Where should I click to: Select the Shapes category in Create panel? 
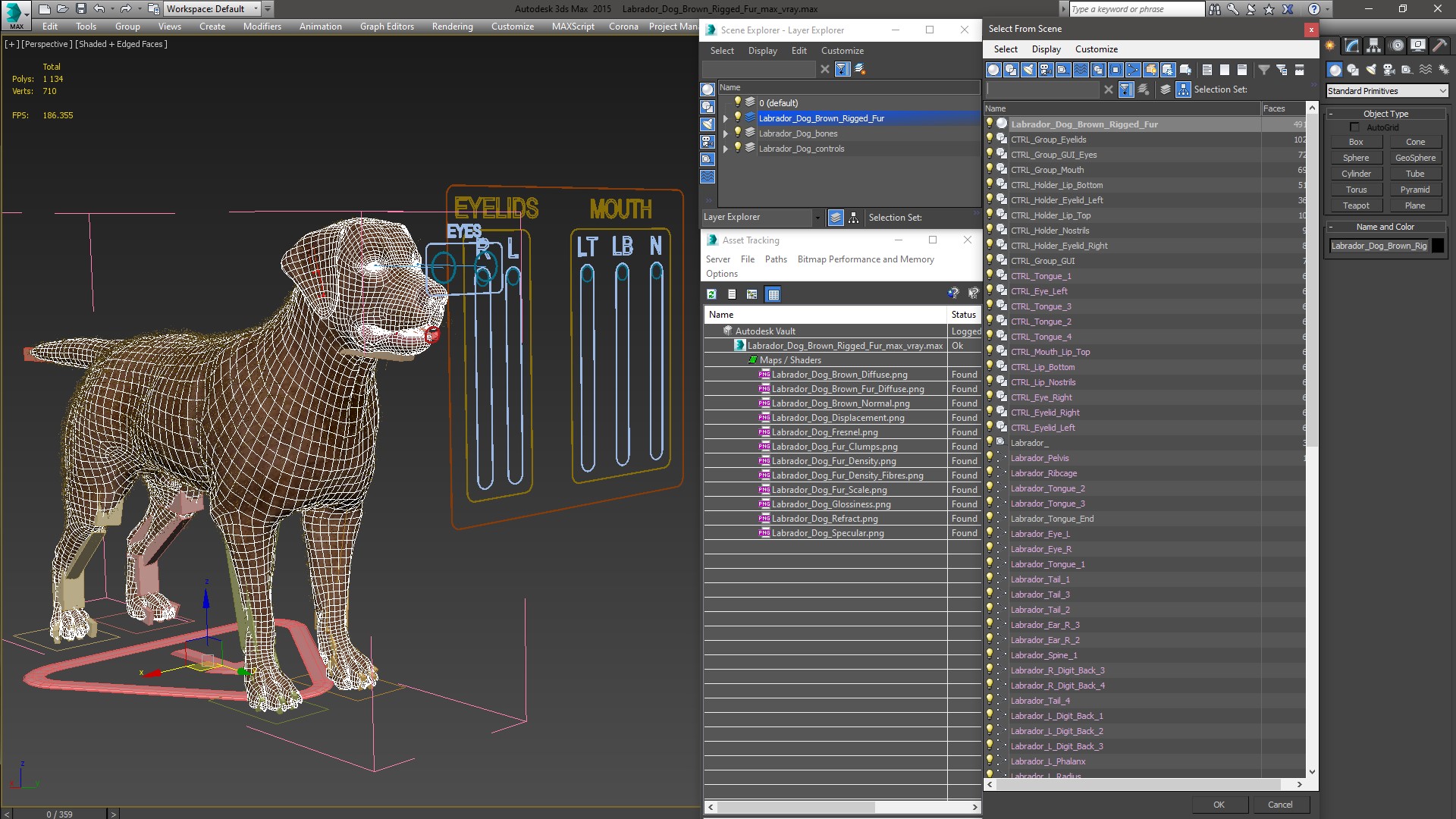(x=1353, y=70)
